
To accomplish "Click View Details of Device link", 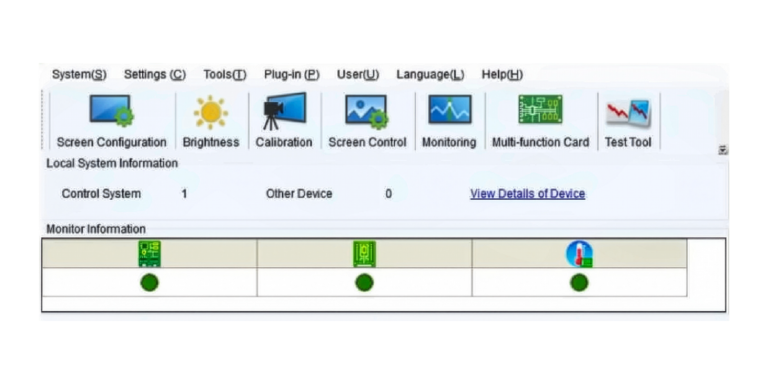I will pos(528,194).
